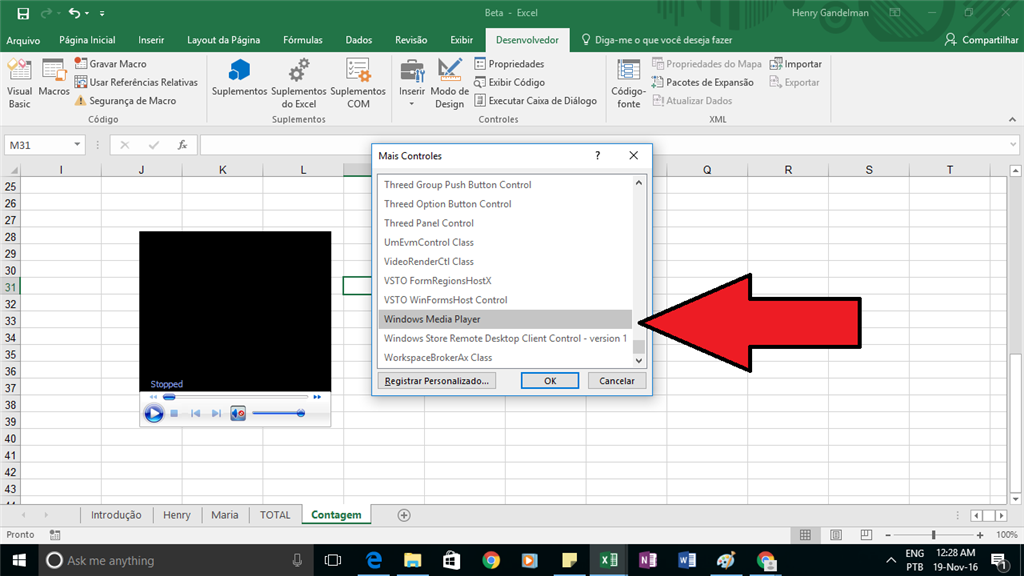
Task: Open the Visual Basic editor
Action: tap(20, 83)
